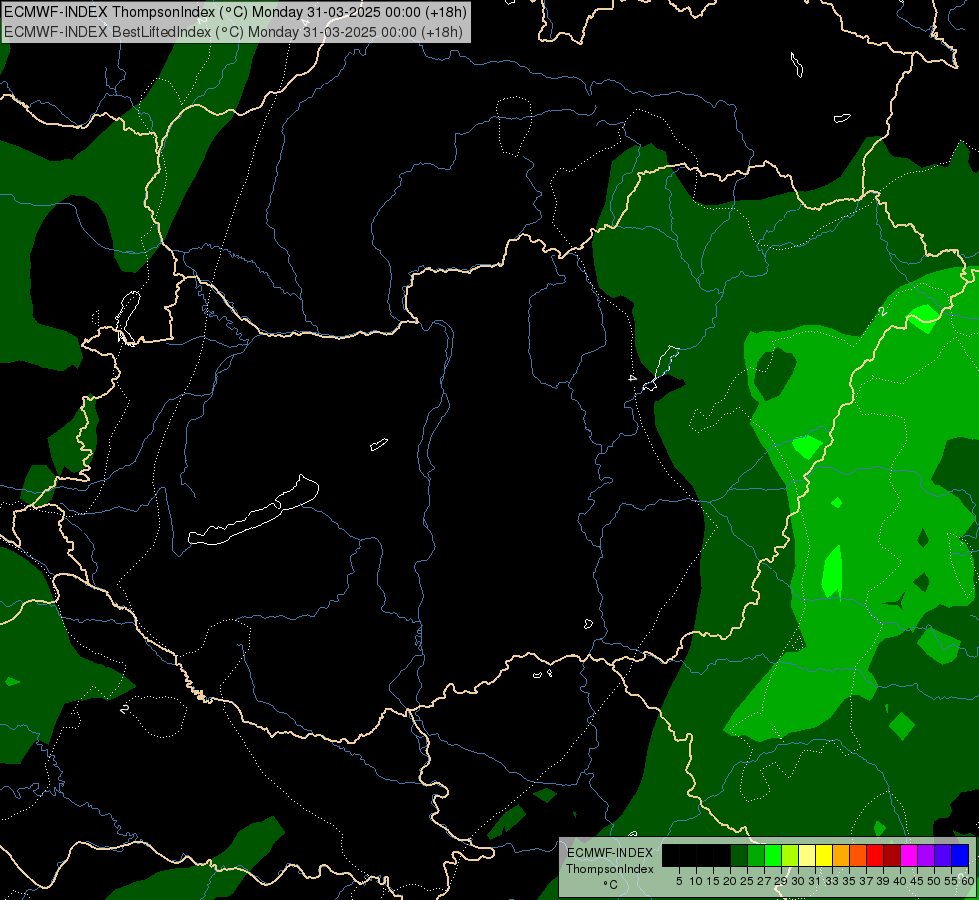Pick the dark red 39–40 legend swatch
979x900 pixels.
(891, 855)
